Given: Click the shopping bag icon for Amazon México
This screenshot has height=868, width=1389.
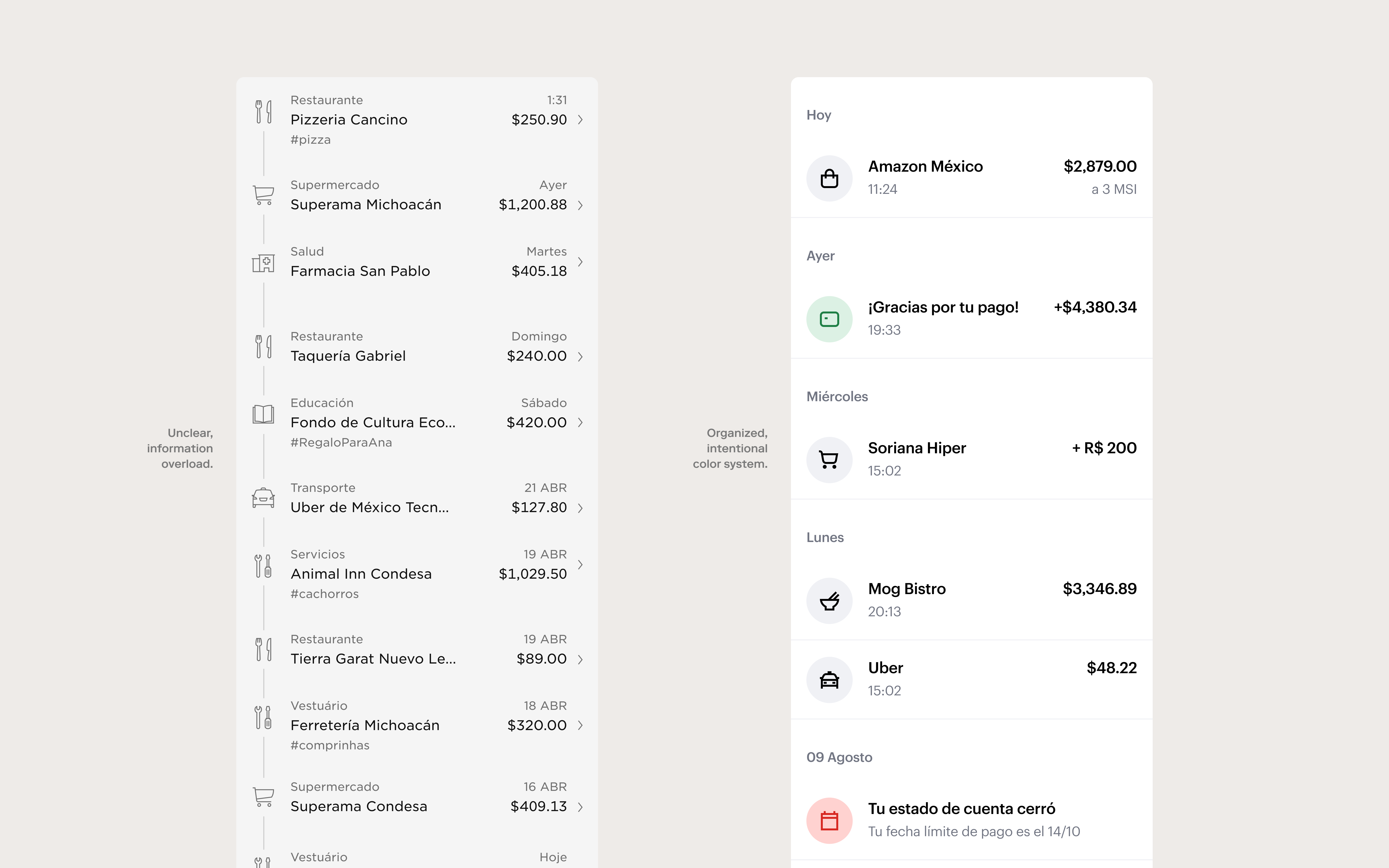Looking at the screenshot, I should pyautogui.click(x=829, y=178).
